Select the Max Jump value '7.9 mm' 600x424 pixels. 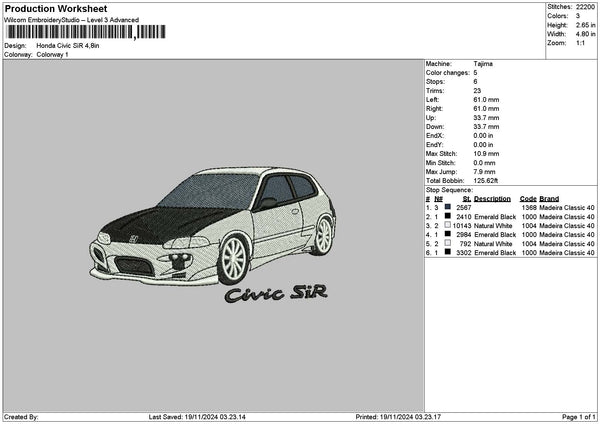click(484, 172)
